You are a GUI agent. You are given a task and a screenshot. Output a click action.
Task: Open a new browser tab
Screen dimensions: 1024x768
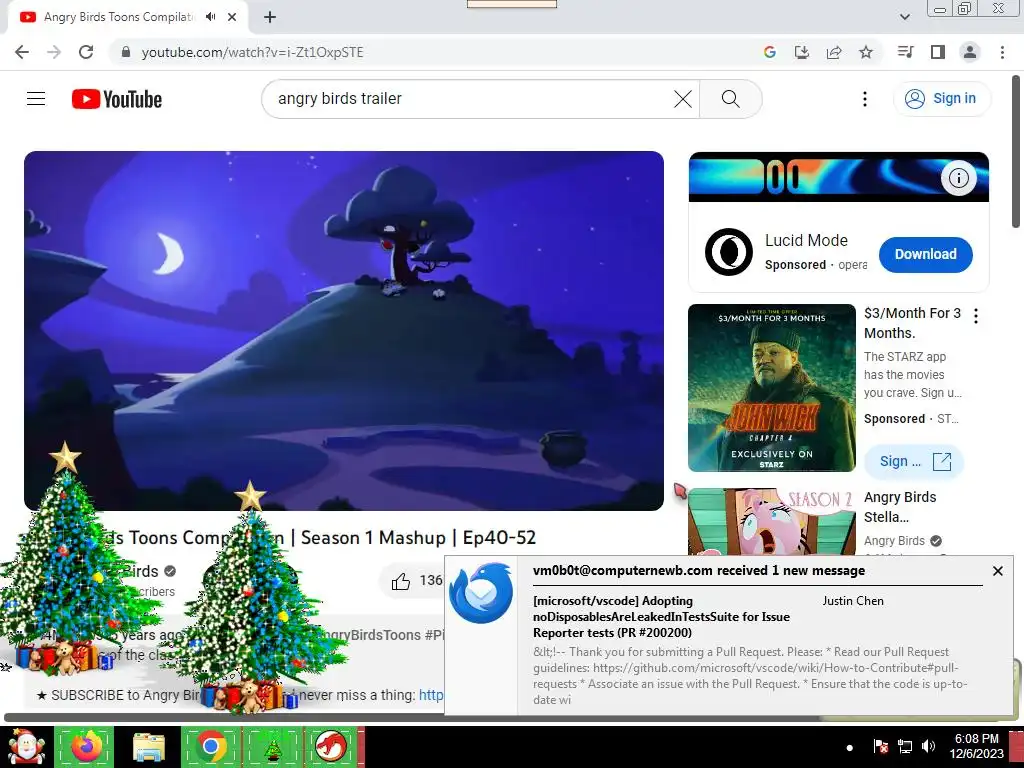pos(270,17)
